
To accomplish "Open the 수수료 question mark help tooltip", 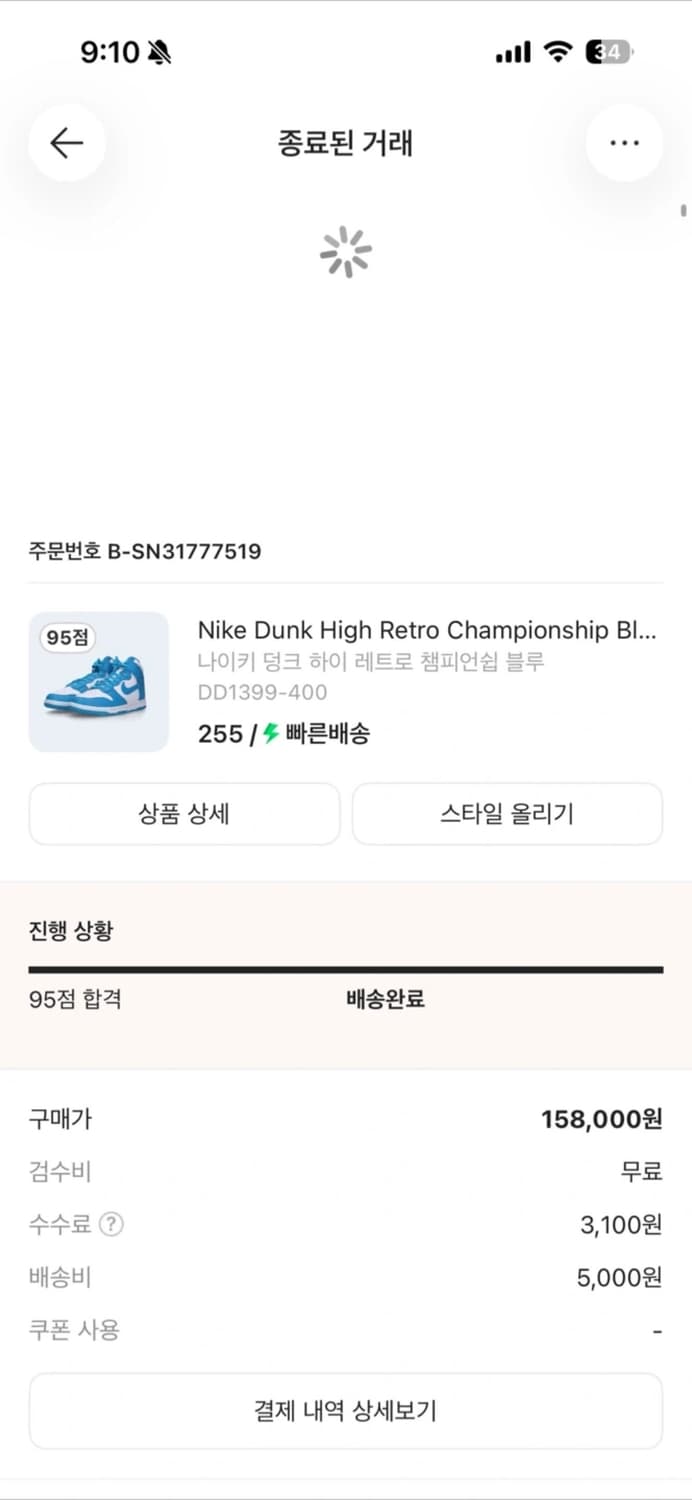I will pyautogui.click(x=112, y=1225).
